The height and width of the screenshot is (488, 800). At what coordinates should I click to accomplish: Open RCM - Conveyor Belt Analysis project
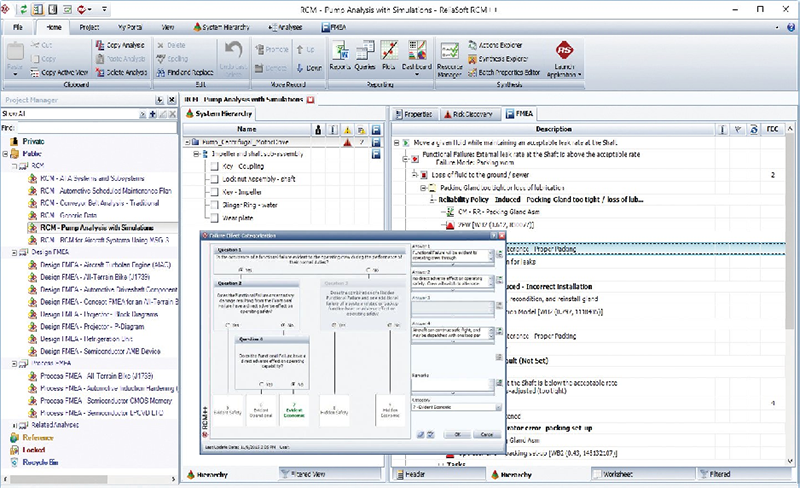coord(100,203)
